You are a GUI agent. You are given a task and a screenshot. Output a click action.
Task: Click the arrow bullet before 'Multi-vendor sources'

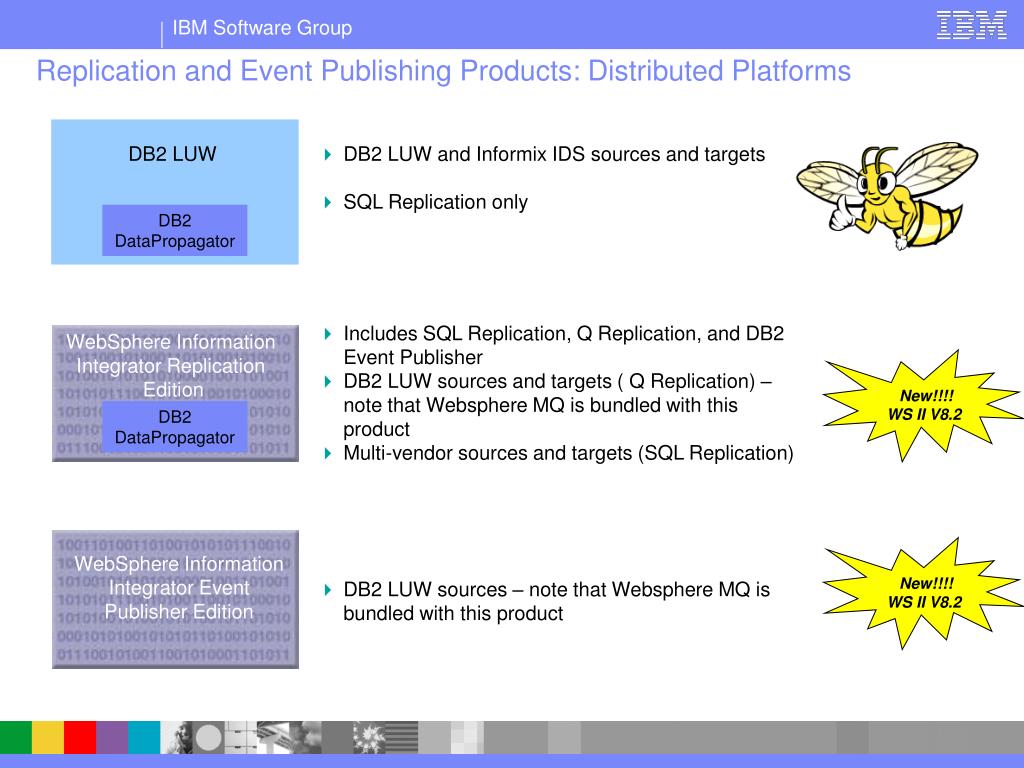pos(328,453)
